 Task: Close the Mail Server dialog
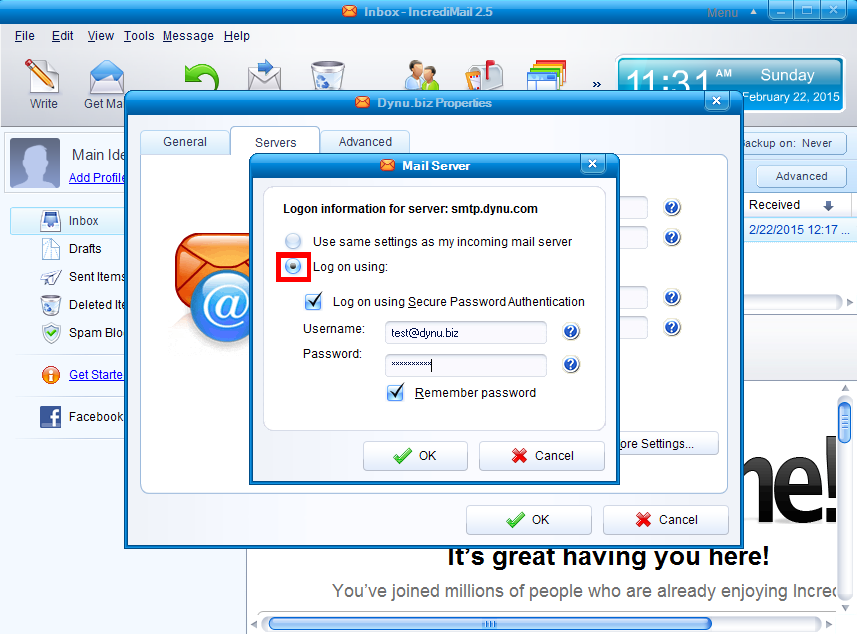pyautogui.click(x=592, y=164)
